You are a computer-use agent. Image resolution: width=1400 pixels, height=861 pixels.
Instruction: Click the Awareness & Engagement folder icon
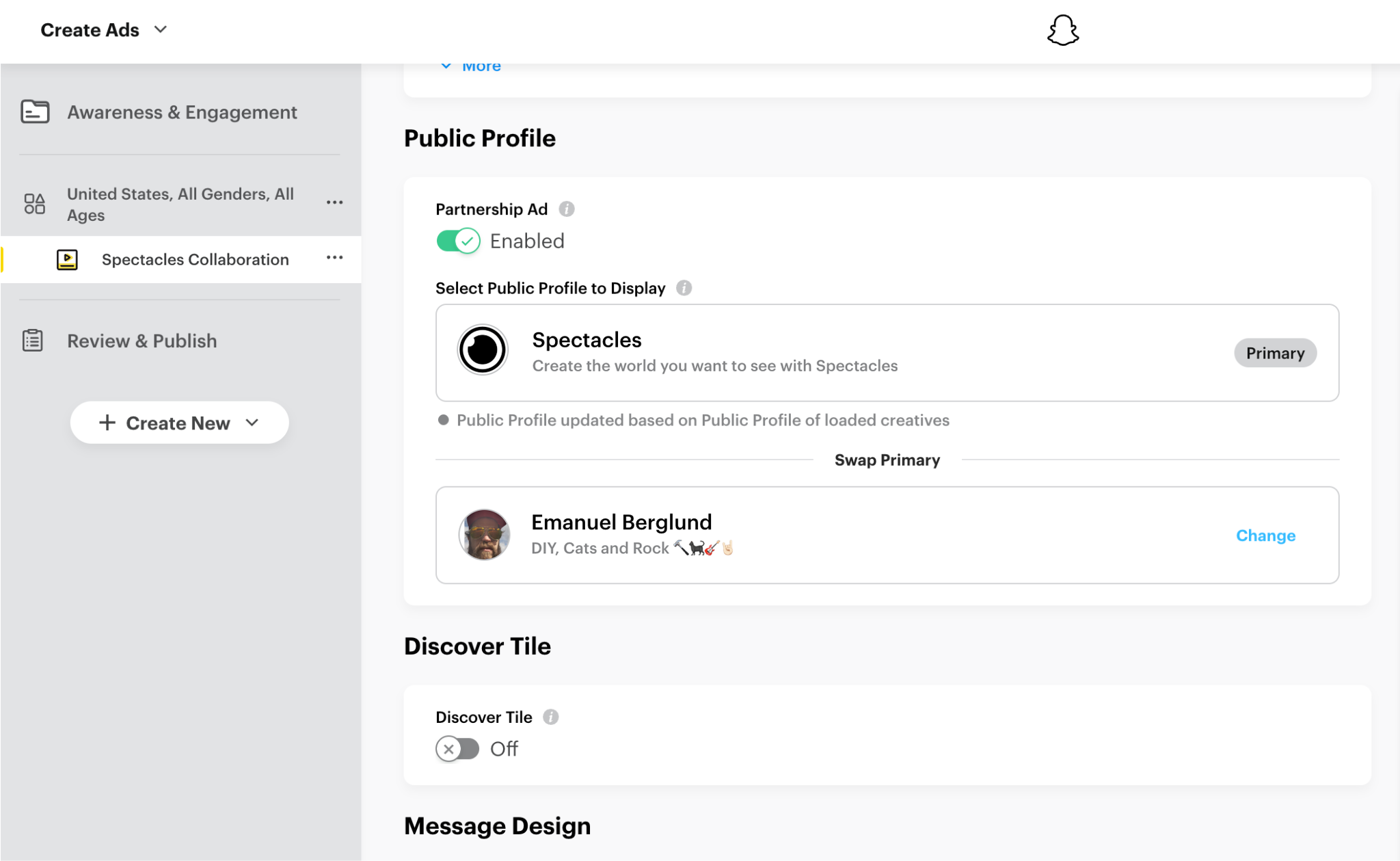[35, 111]
